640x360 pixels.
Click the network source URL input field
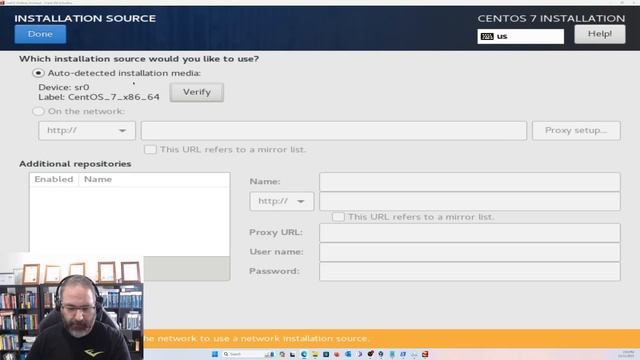pos(334,131)
